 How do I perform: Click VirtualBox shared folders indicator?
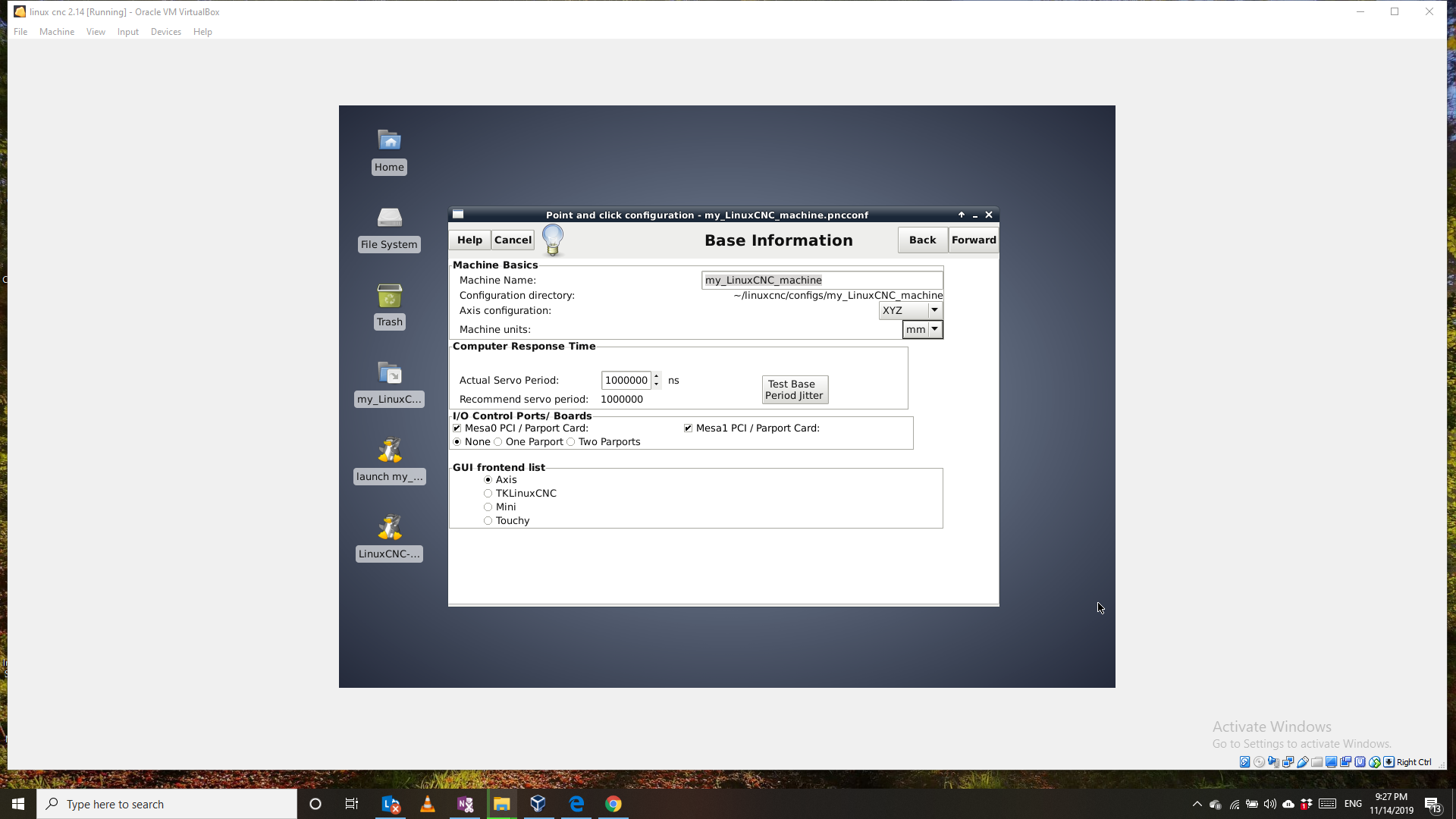pyautogui.click(x=1316, y=762)
